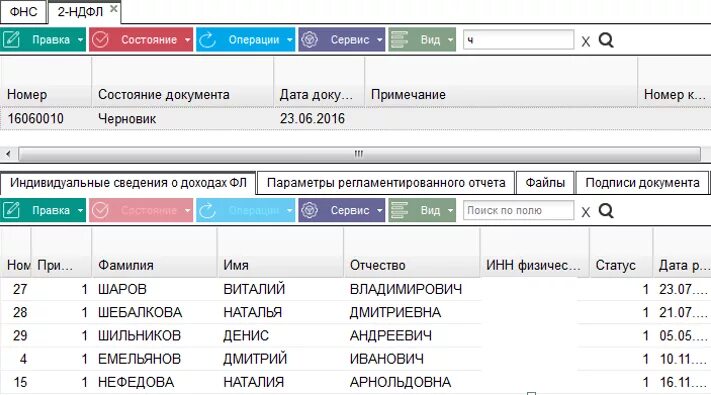Viewport: 711px width, 395px height.
Task: Click the lower Вид list layout icon
Action: [399, 210]
